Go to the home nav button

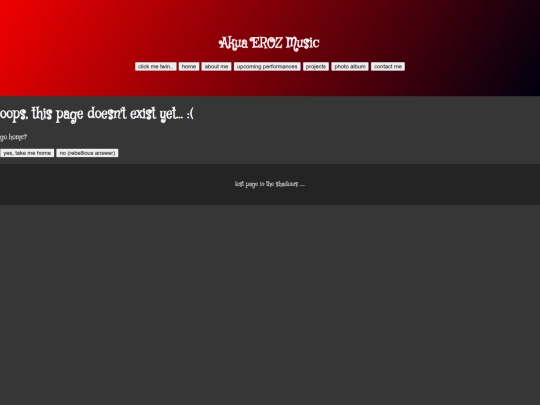click(x=189, y=66)
